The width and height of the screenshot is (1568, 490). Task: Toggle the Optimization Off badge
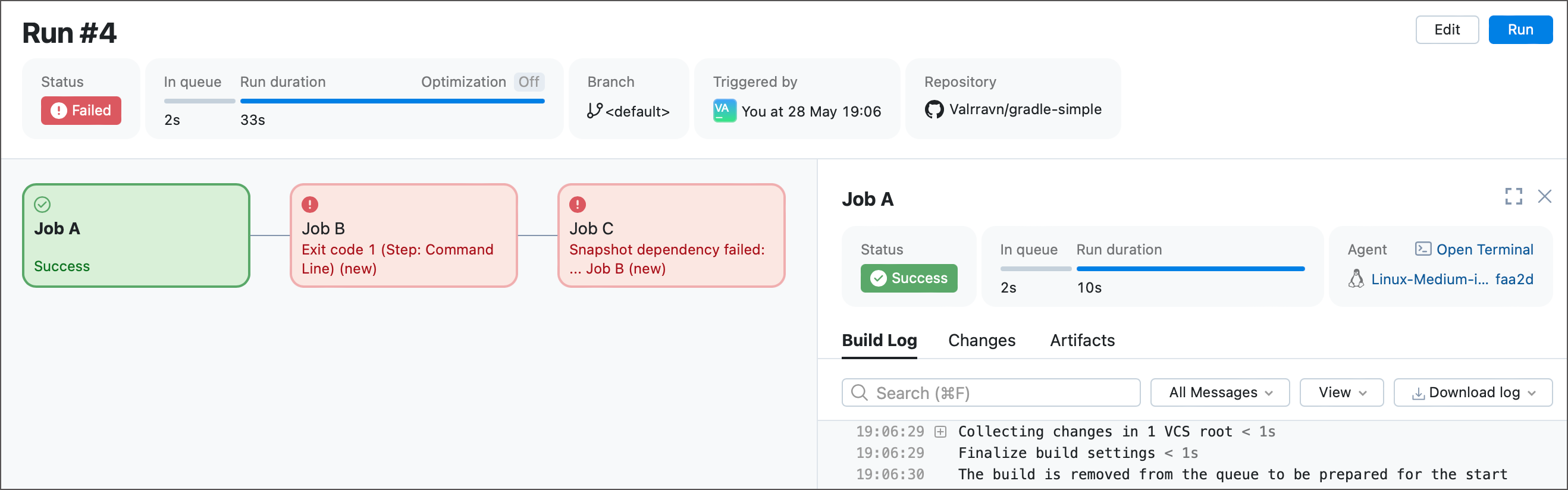528,81
